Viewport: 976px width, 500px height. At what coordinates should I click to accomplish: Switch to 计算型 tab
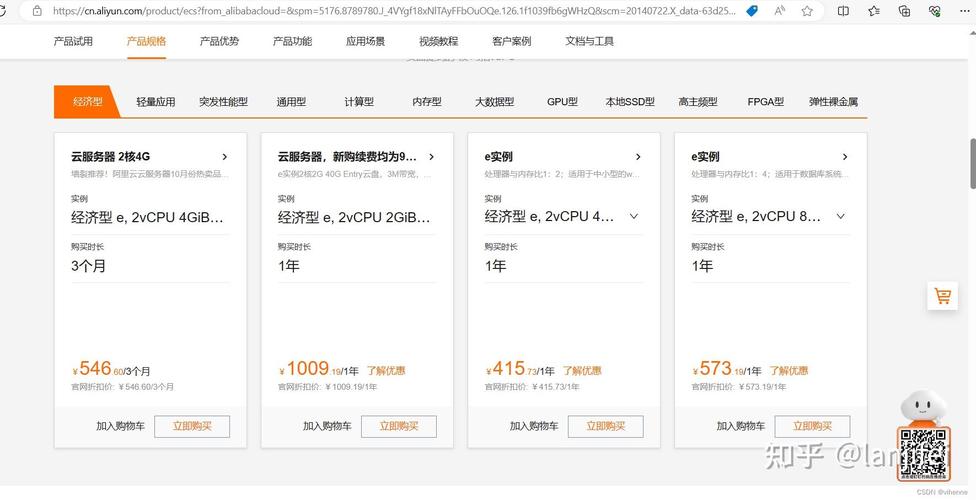(x=359, y=101)
